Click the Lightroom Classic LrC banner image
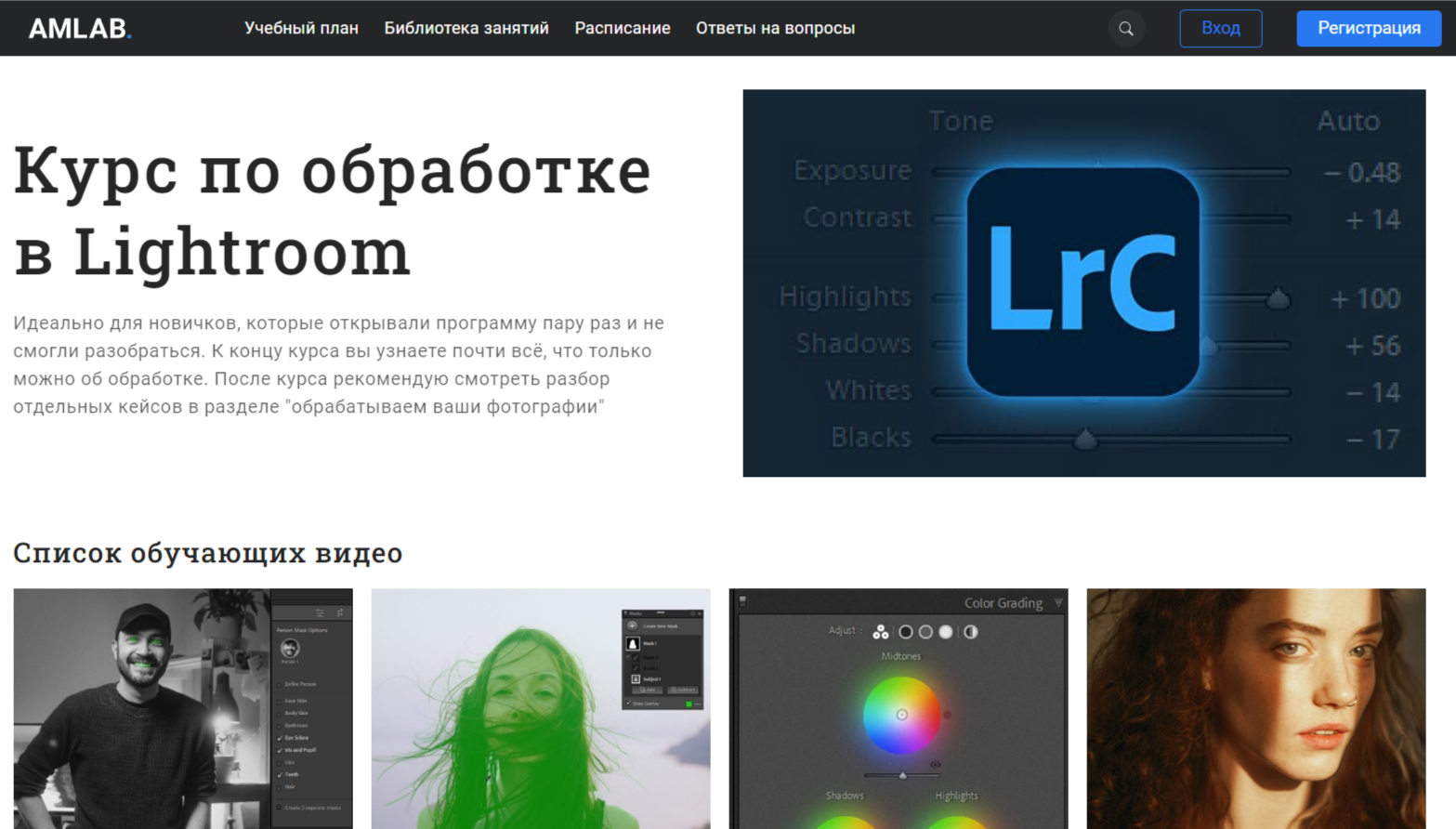 tap(1084, 283)
